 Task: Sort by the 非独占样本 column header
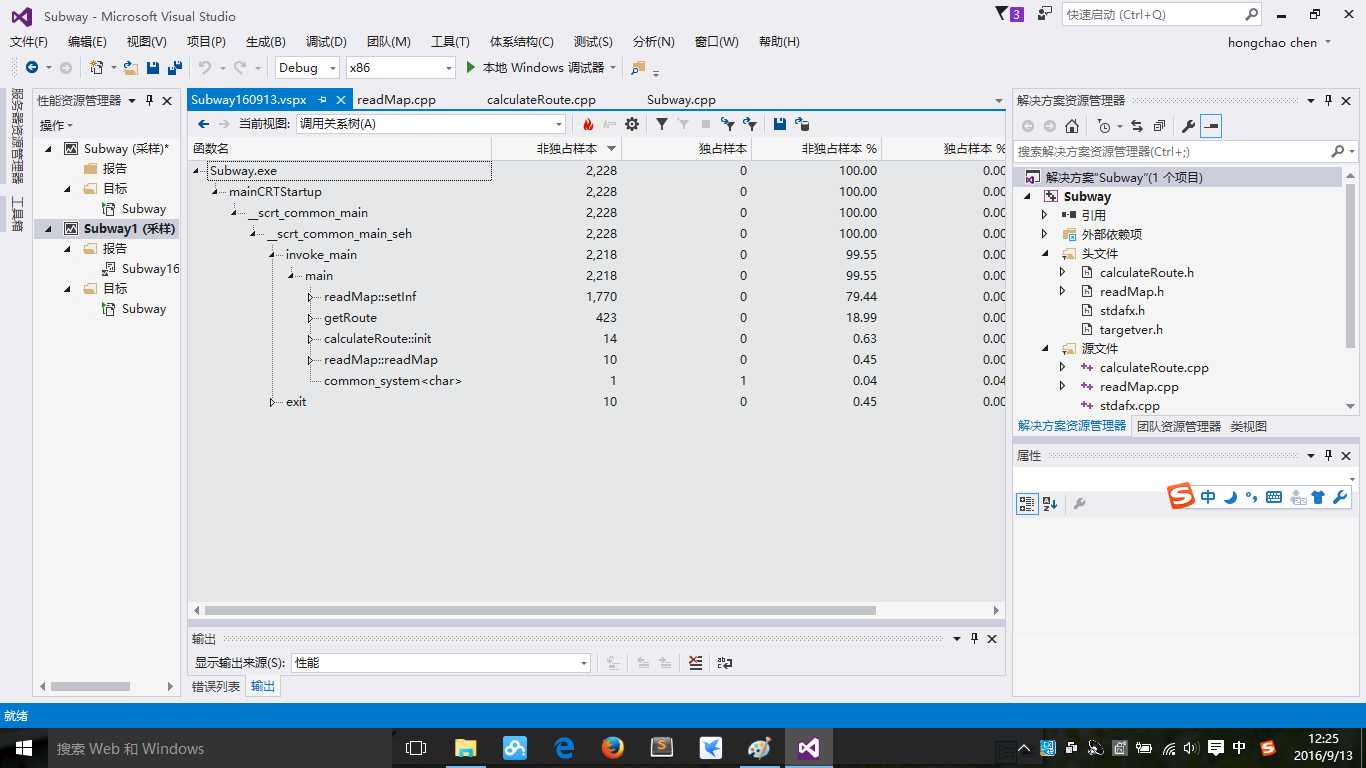556,148
